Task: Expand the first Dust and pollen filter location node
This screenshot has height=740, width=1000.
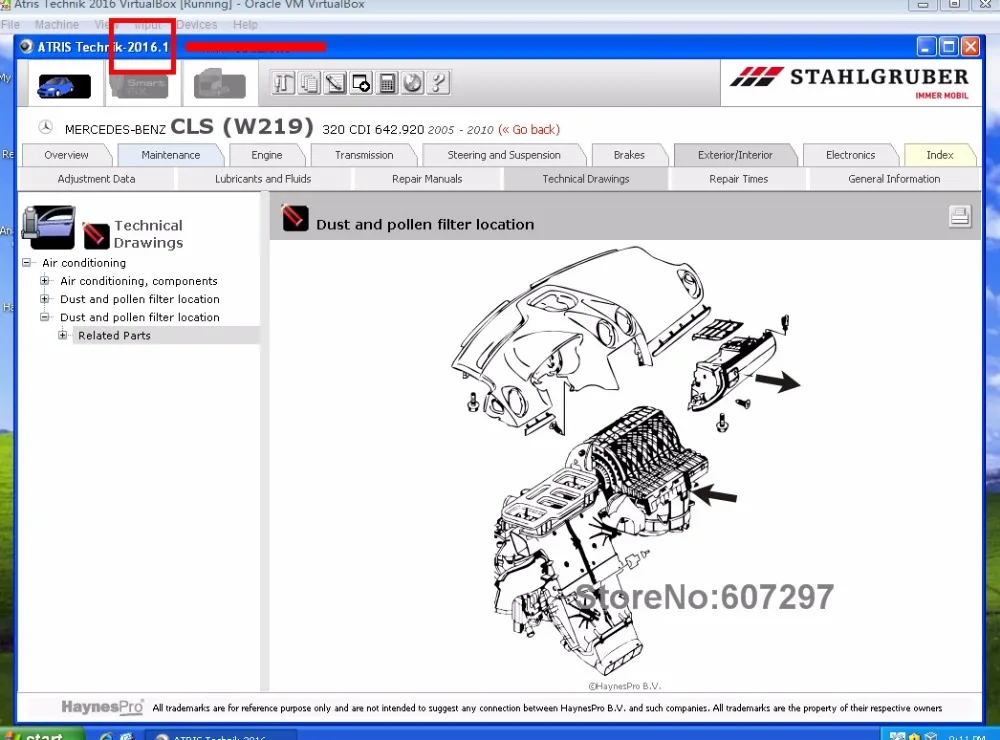Action: coord(45,299)
